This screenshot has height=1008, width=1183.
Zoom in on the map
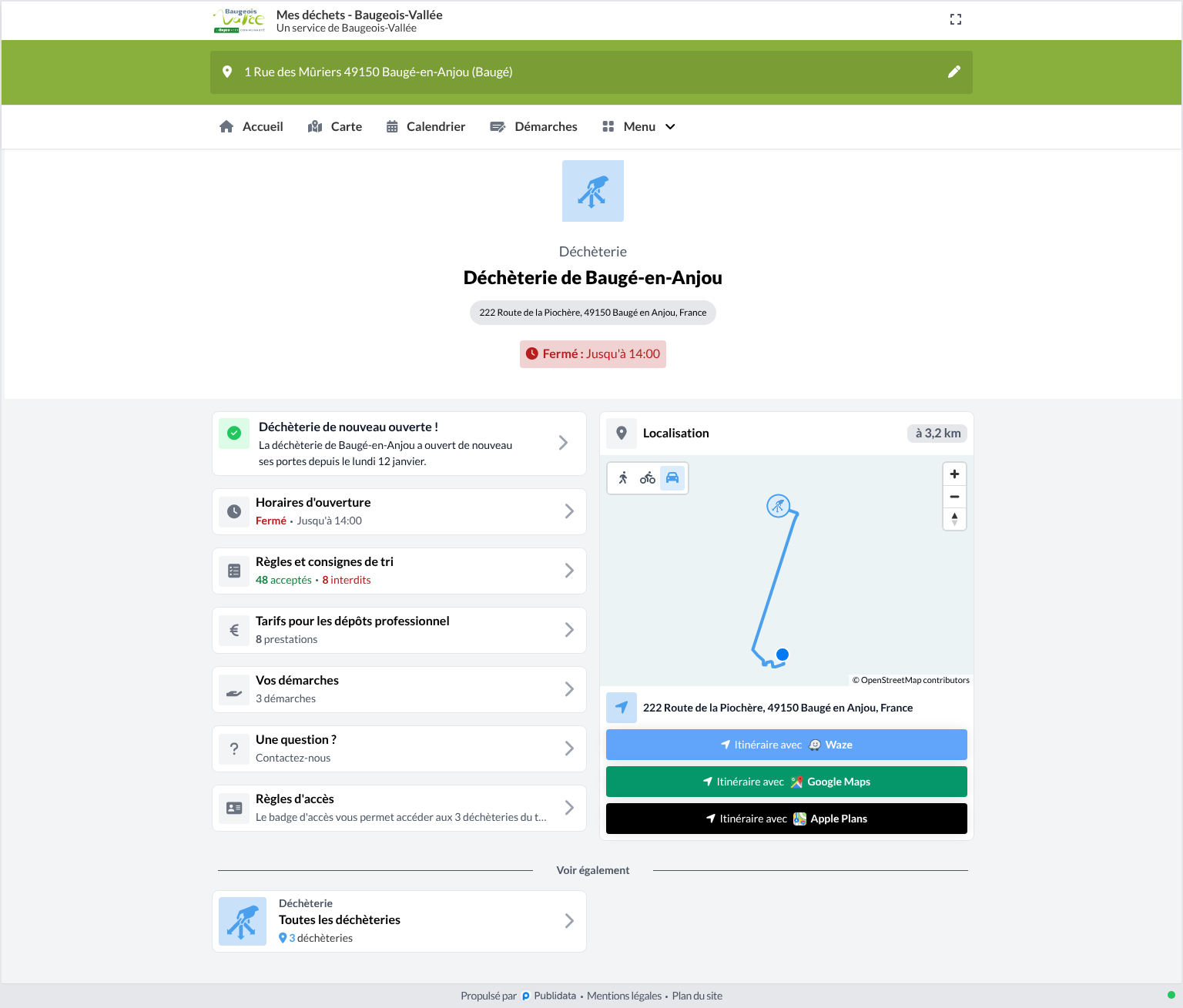coord(954,474)
